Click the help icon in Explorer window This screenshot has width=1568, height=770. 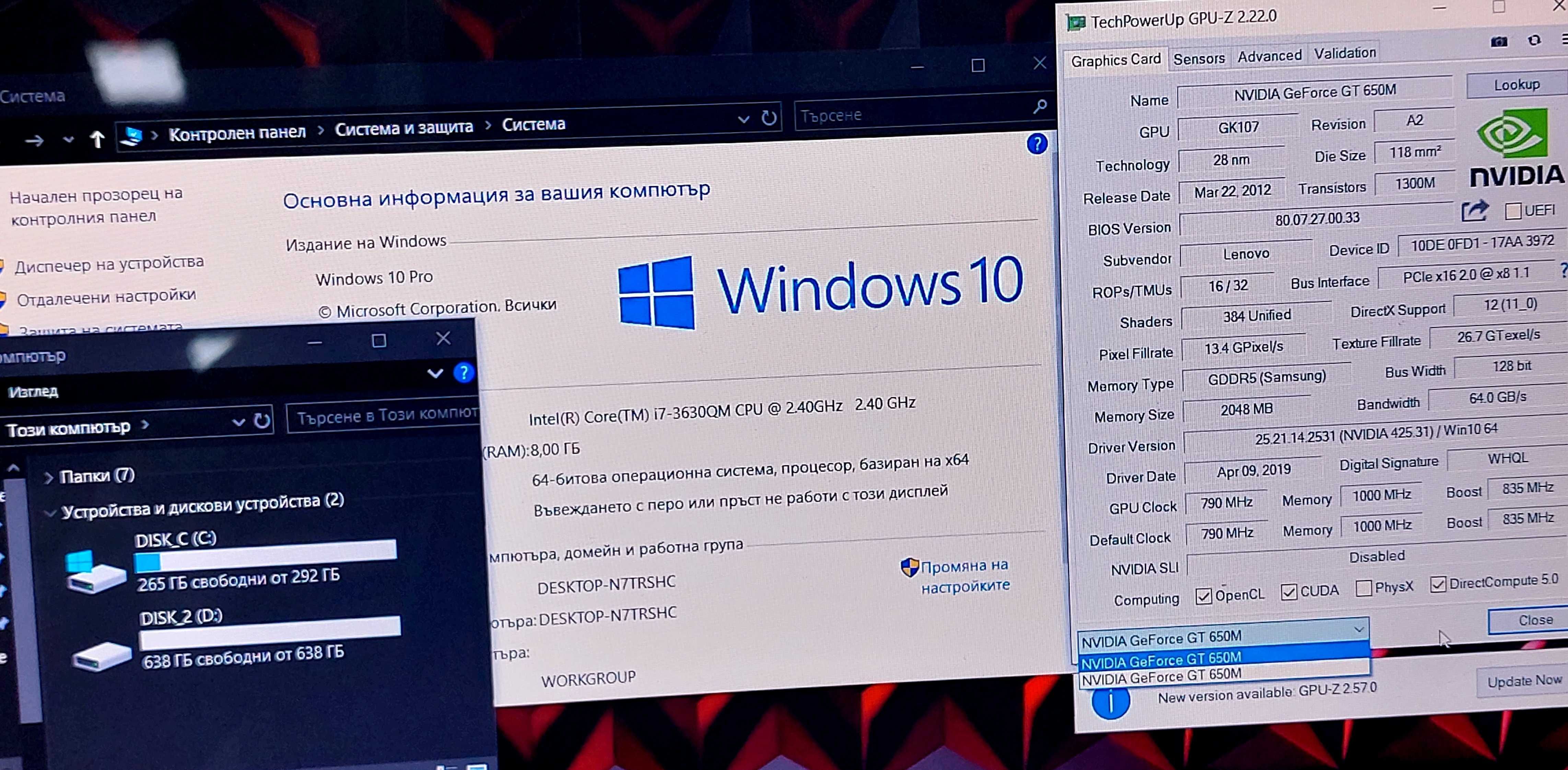[x=464, y=372]
